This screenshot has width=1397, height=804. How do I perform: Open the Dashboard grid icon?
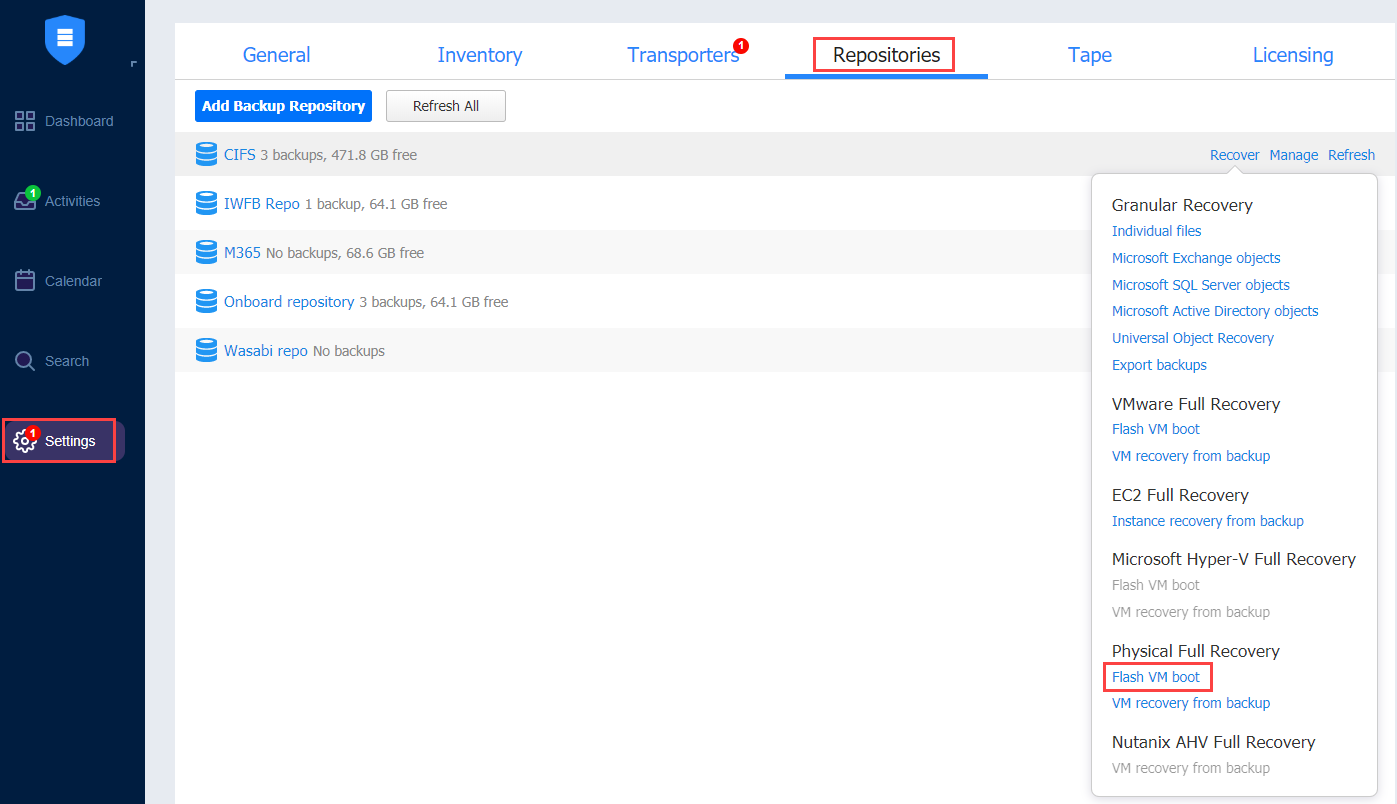point(25,121)
